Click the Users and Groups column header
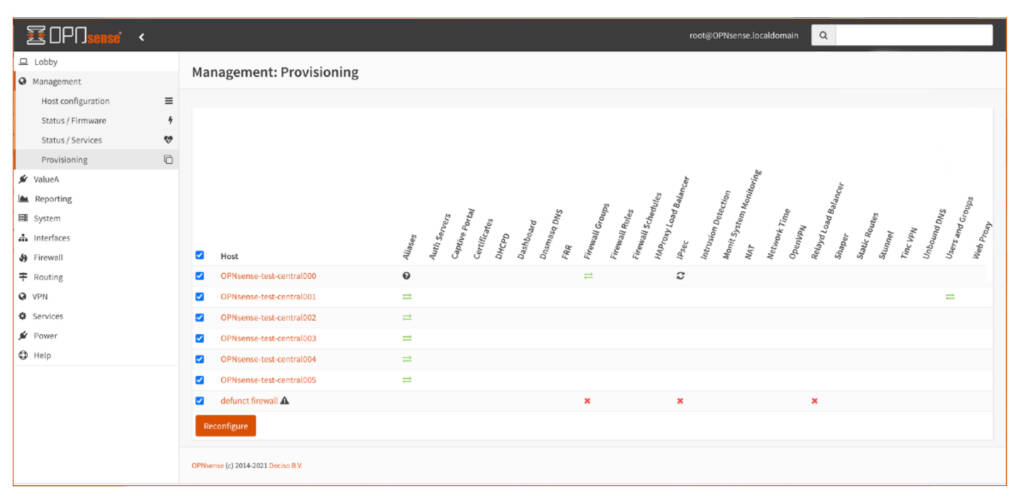The height and width of the screenshot is (502, 1024). [x=959, y=229]
